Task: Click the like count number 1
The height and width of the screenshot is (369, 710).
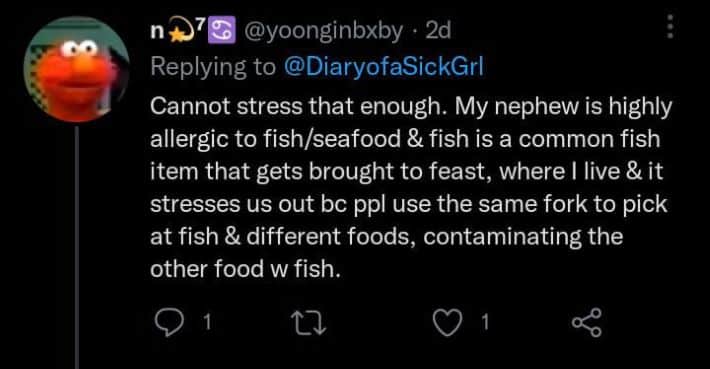Action: pos(485,323)
